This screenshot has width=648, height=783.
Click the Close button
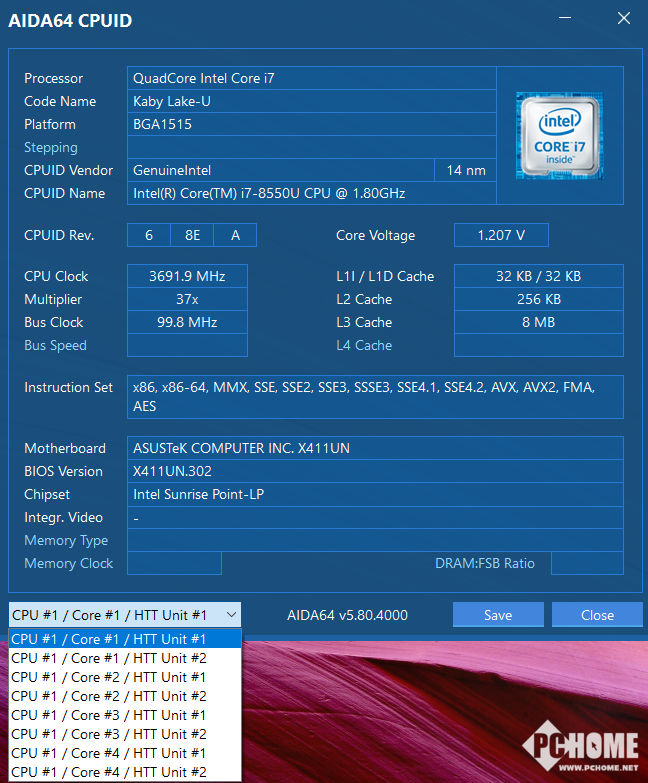click(x=597, y=615)
